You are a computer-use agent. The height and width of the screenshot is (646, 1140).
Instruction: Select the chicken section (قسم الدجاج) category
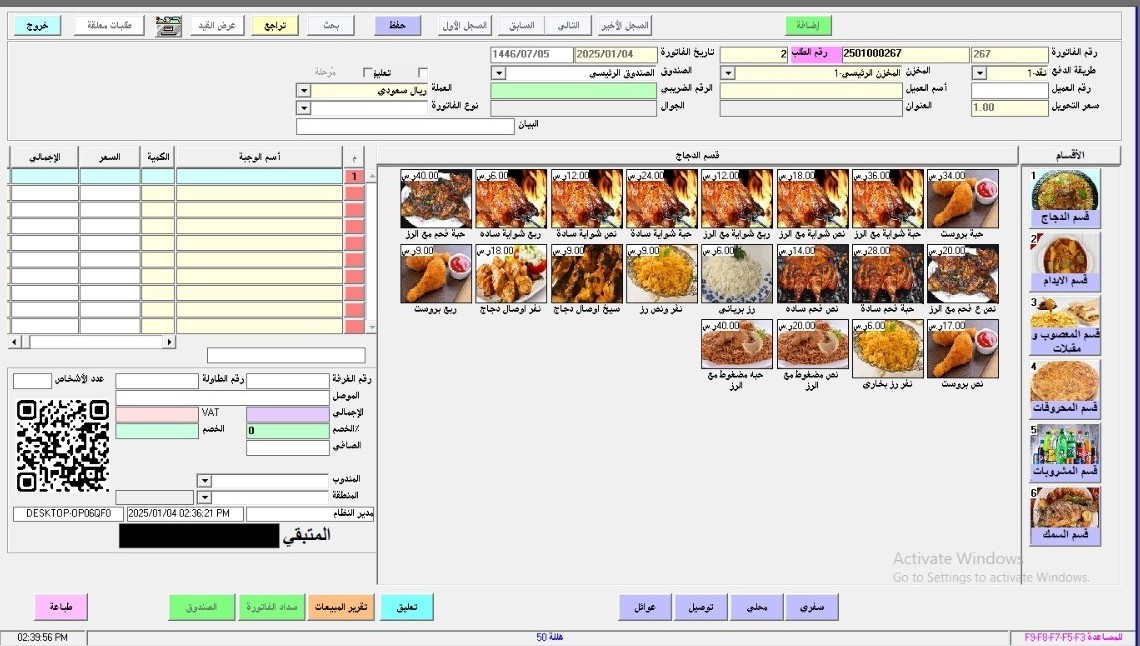pyautogui.click(x=1065, y=197)
